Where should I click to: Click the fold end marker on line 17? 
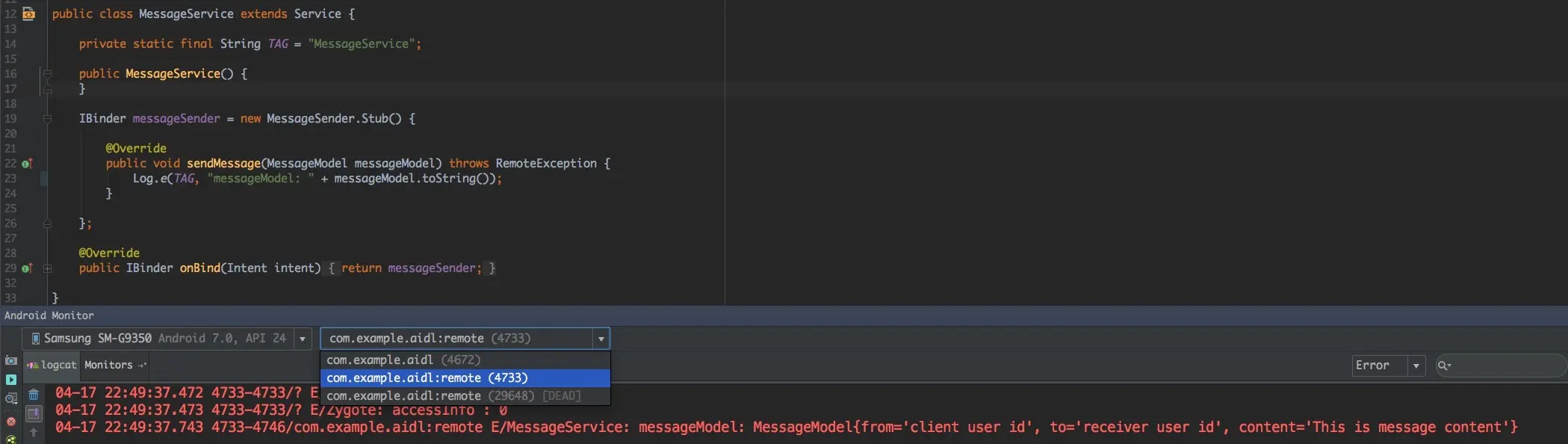click(47, 89)
